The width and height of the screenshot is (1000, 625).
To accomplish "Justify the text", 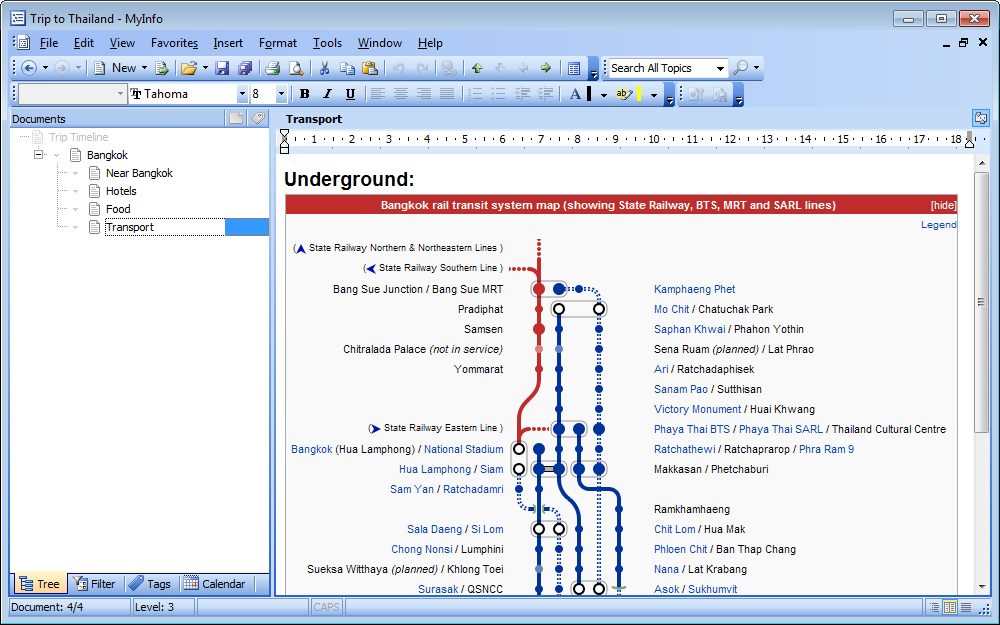I will point(447,94).
